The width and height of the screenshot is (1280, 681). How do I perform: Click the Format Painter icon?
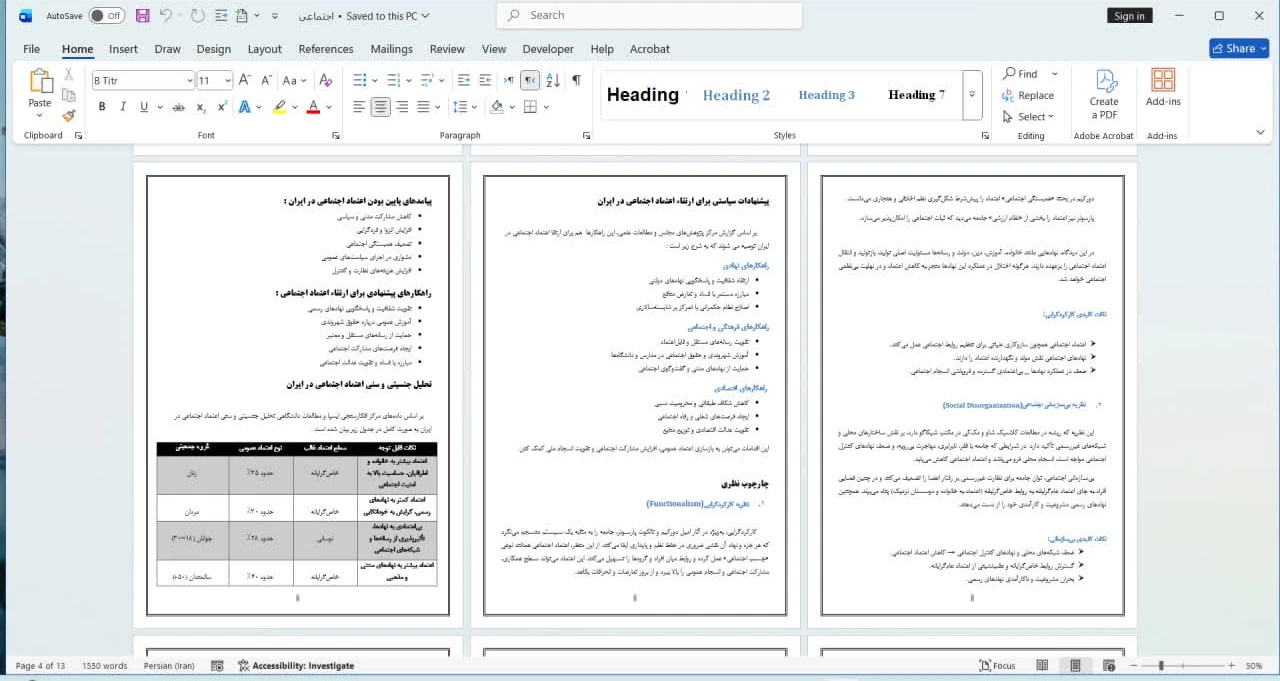point(68,116)
